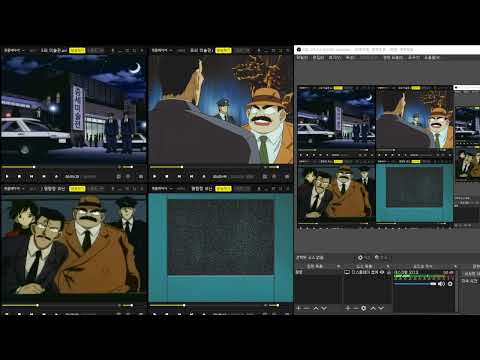Open the Scene Collection menu in OBS

point(393,58)
